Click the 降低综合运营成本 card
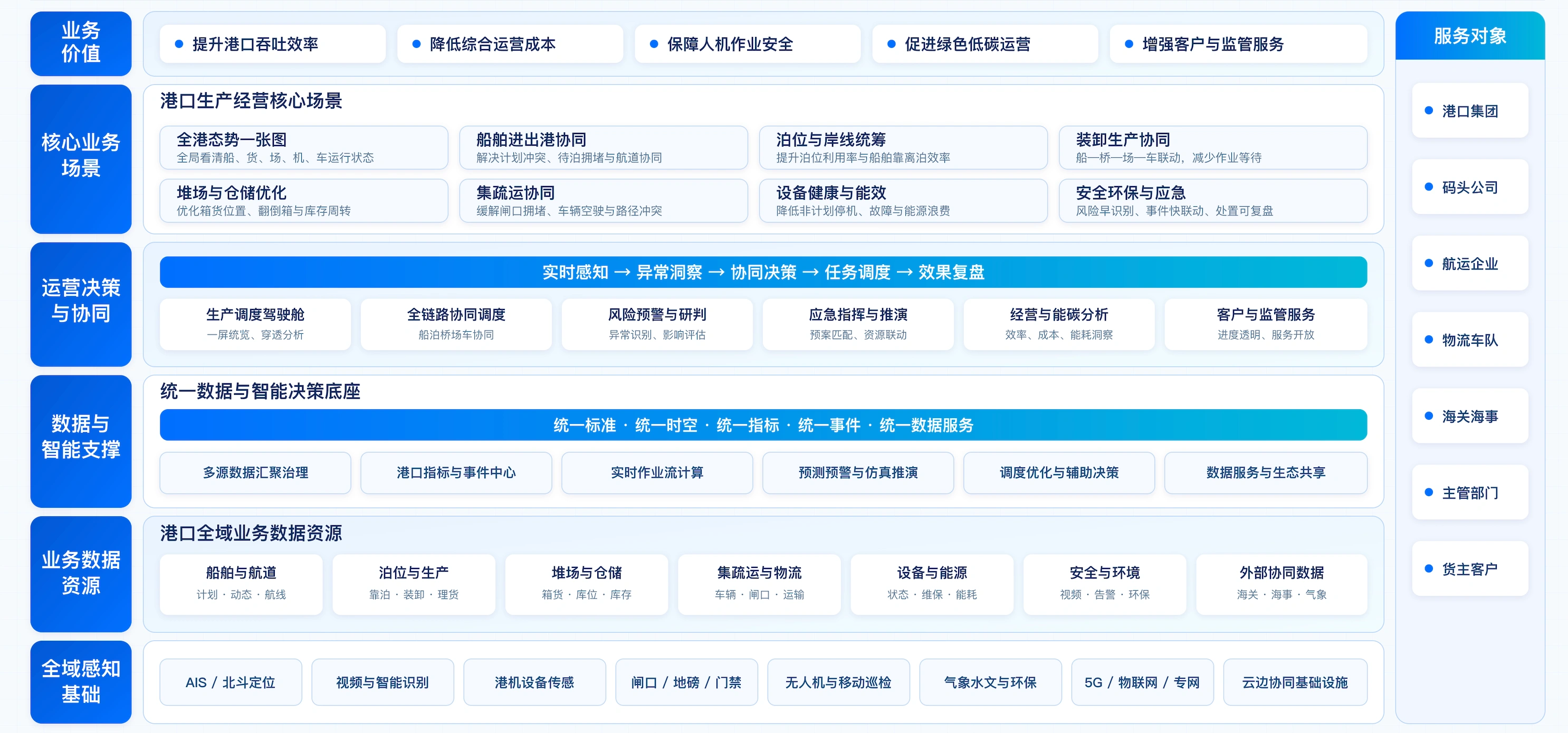Screen dimensions: 1568x733 [510, 44]
